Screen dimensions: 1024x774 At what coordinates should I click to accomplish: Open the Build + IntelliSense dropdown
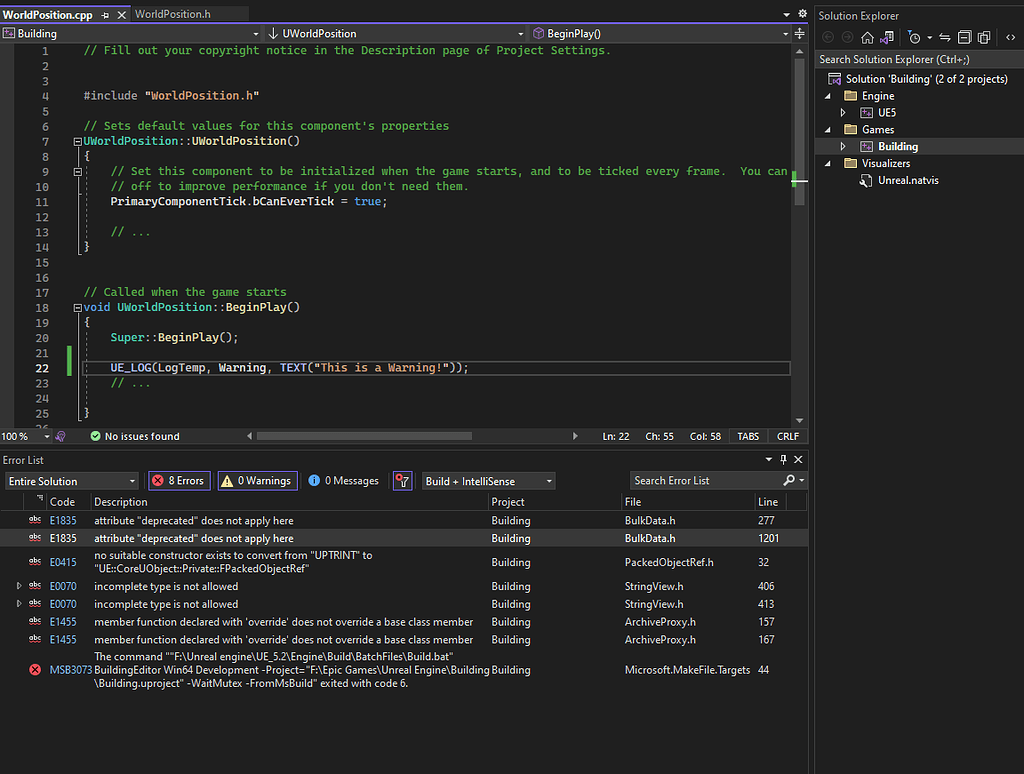pos(487,481)
